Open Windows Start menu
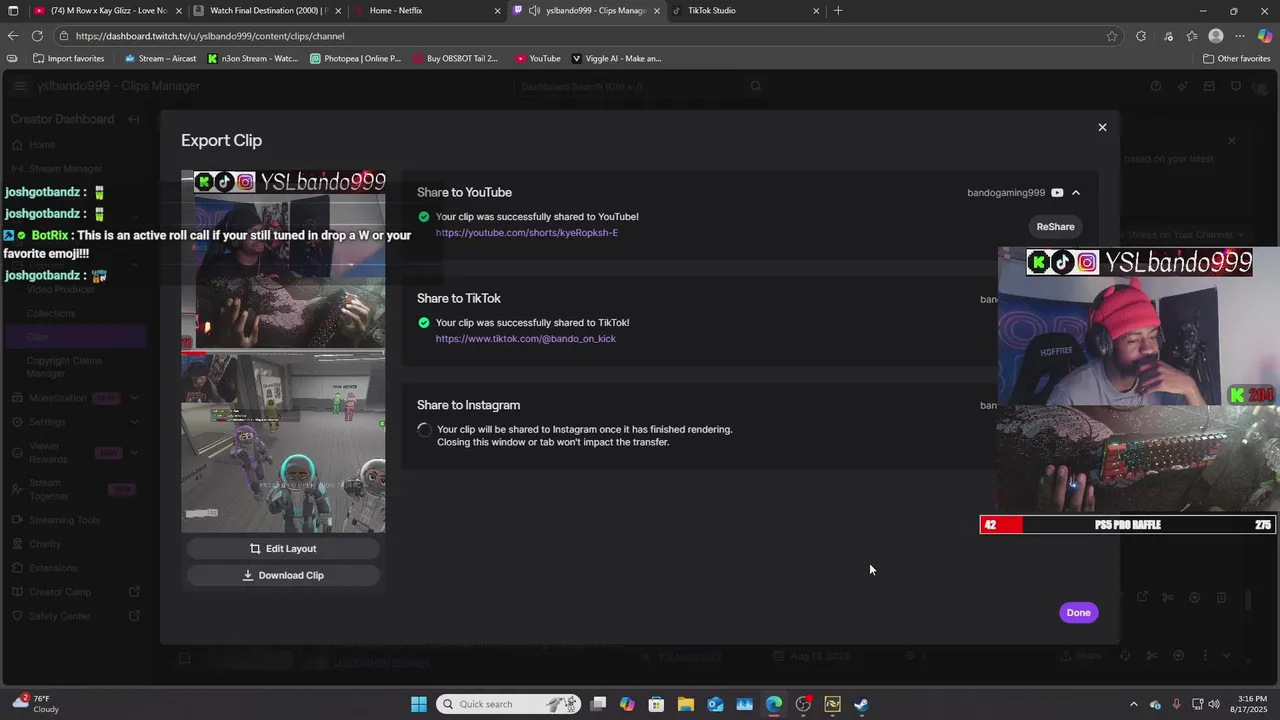The height and width of the screenshot is (720, 1280). tap(419, 704)
